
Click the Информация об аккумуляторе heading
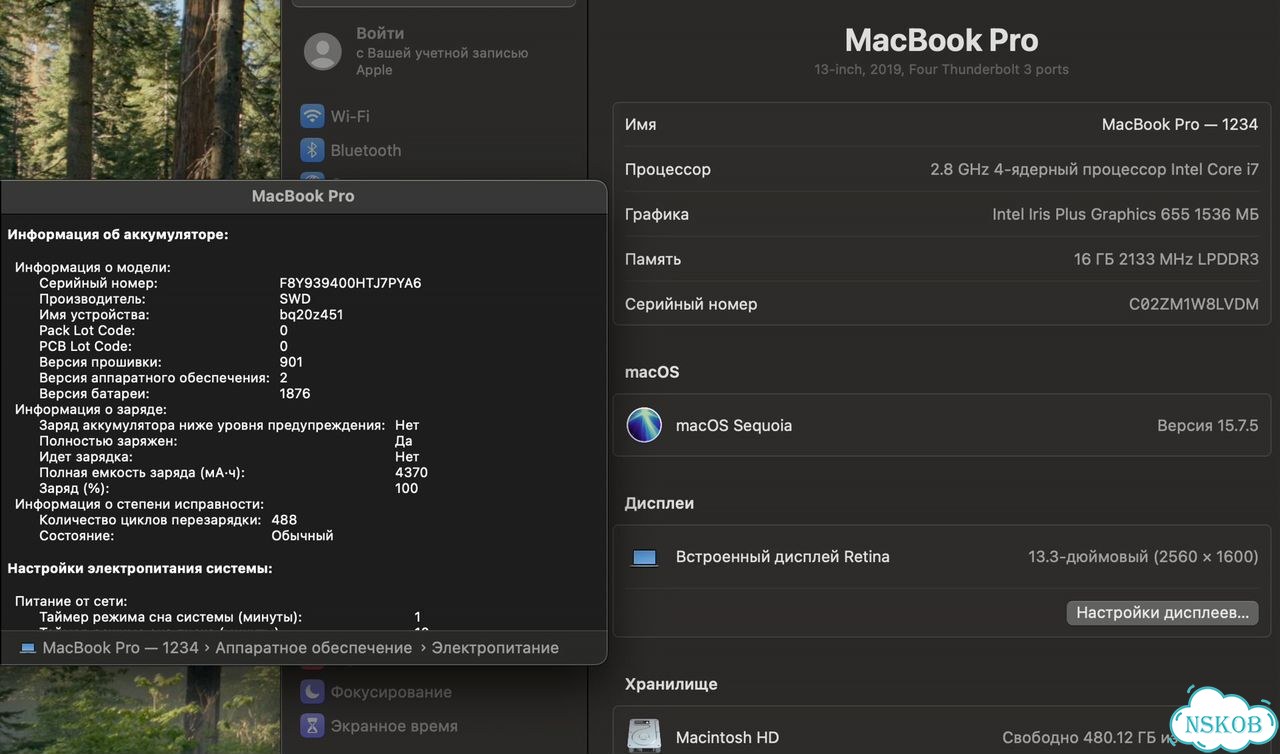point(118,235)
